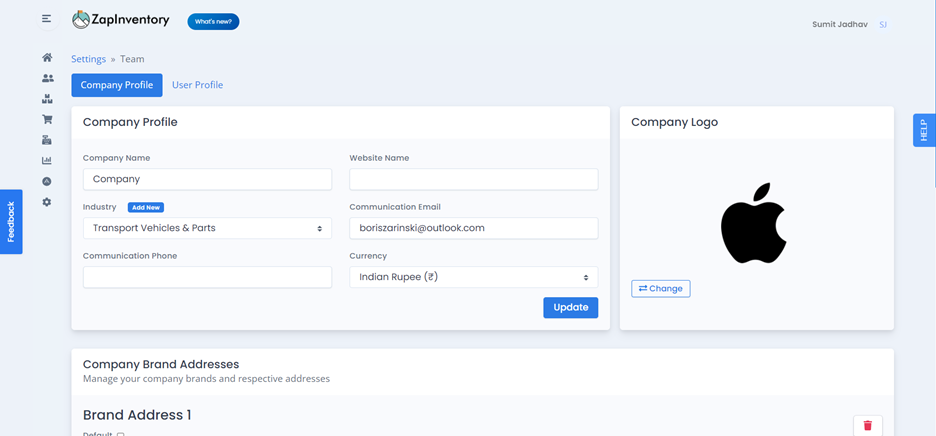Click the Update button
This screenshot has width=936, height=436.
[571, 308]
